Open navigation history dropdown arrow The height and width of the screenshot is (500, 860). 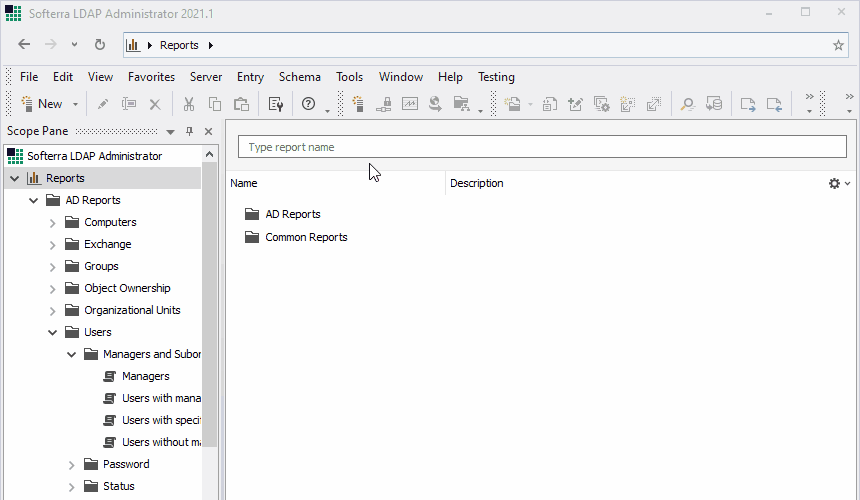pos(74,44)
